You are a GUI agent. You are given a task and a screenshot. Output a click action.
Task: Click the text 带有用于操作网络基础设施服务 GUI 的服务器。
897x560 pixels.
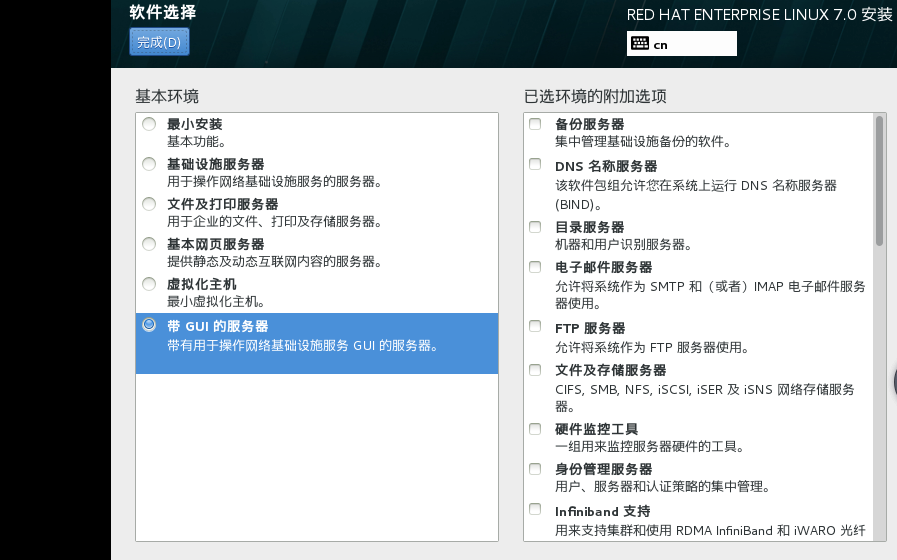[x=303, y=345]
